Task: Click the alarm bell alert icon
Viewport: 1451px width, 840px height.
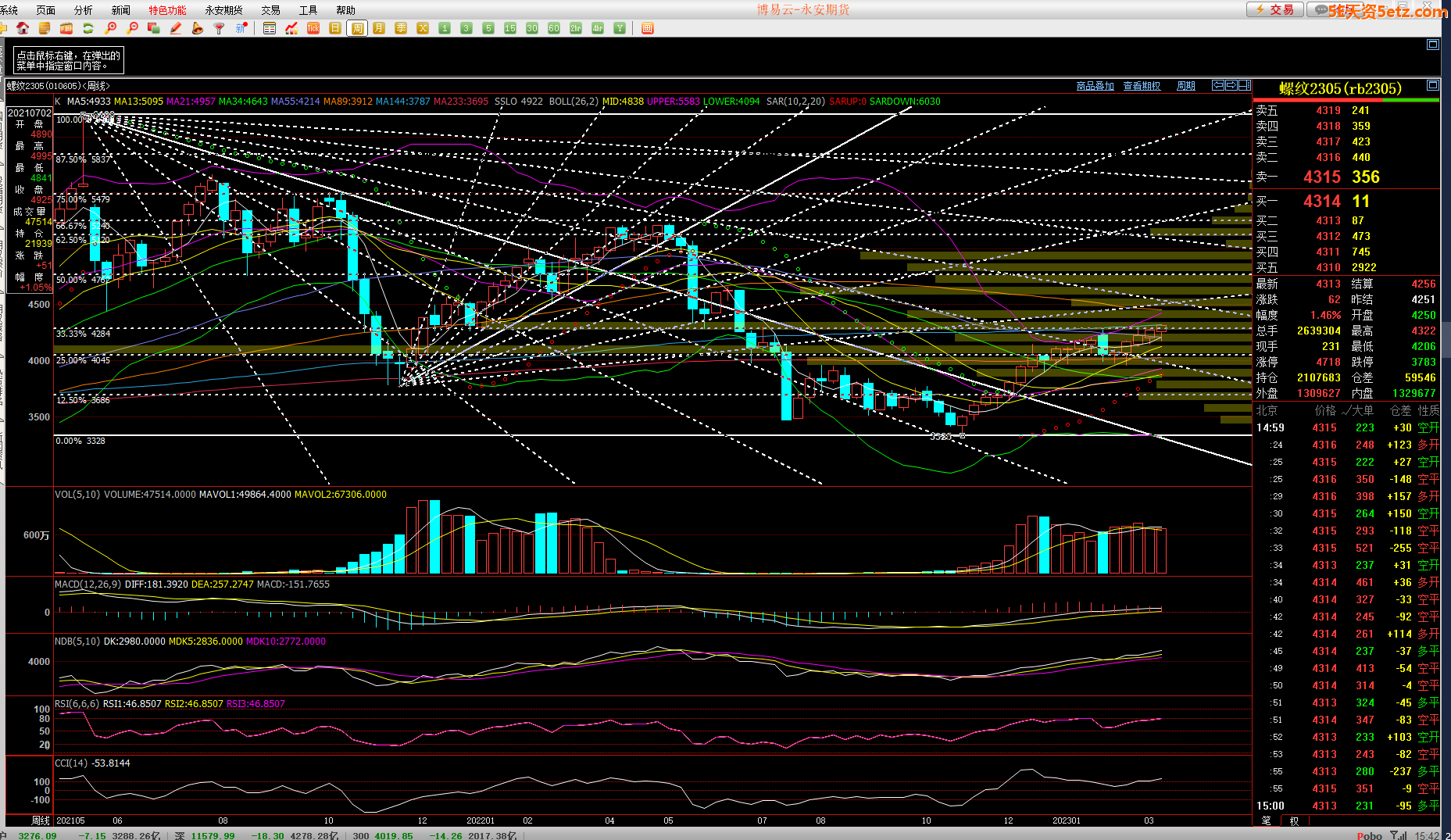Action: click(x=198, y=28)
